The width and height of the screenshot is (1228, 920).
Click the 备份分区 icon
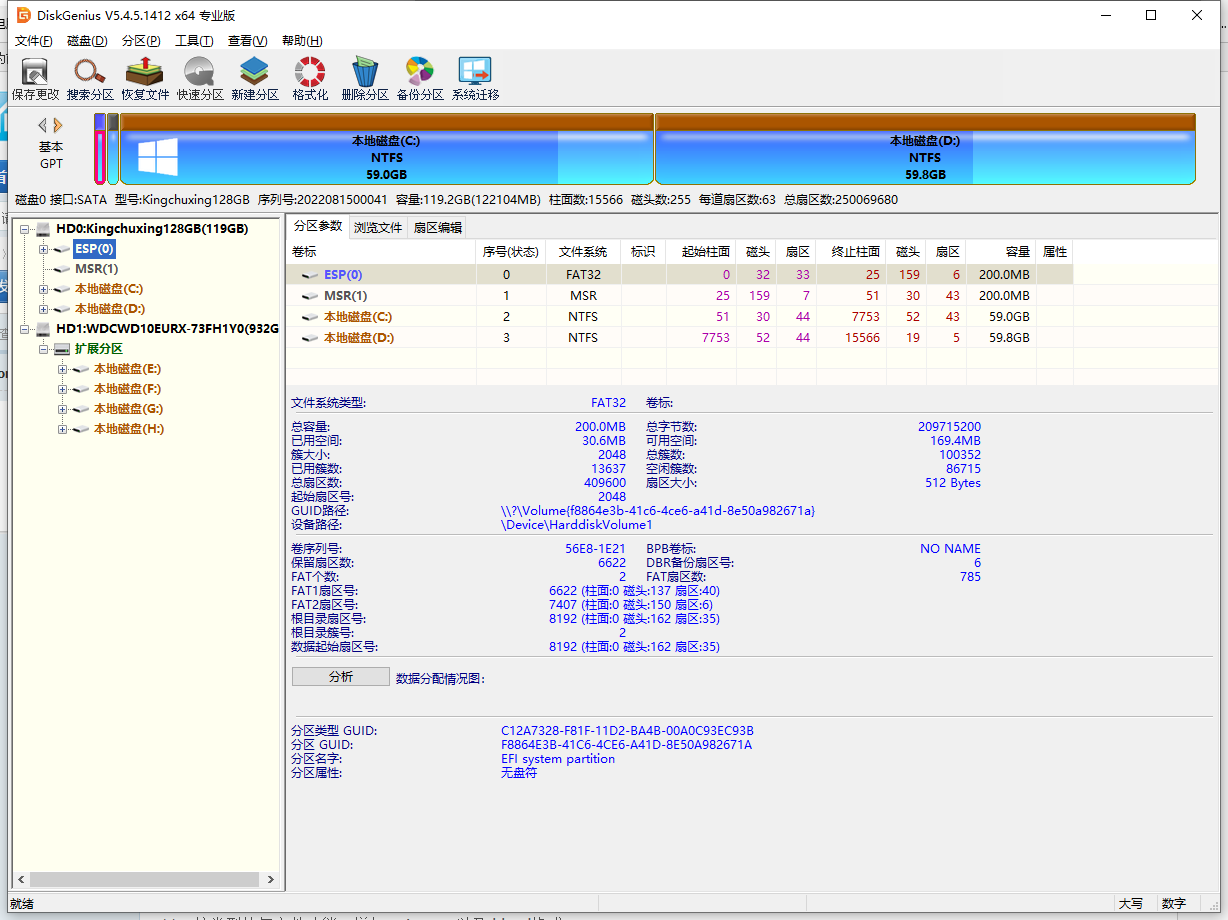(x=420, y=77)
